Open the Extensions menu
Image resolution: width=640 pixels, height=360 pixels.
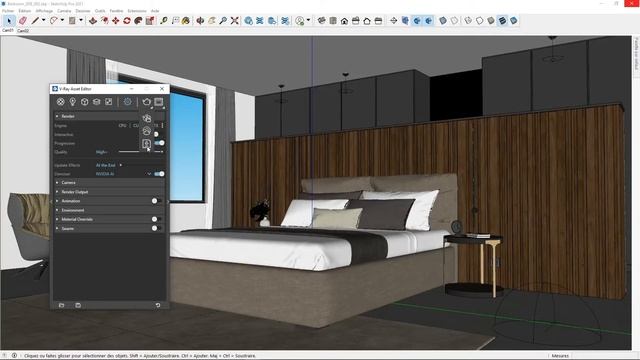point(137,11)
